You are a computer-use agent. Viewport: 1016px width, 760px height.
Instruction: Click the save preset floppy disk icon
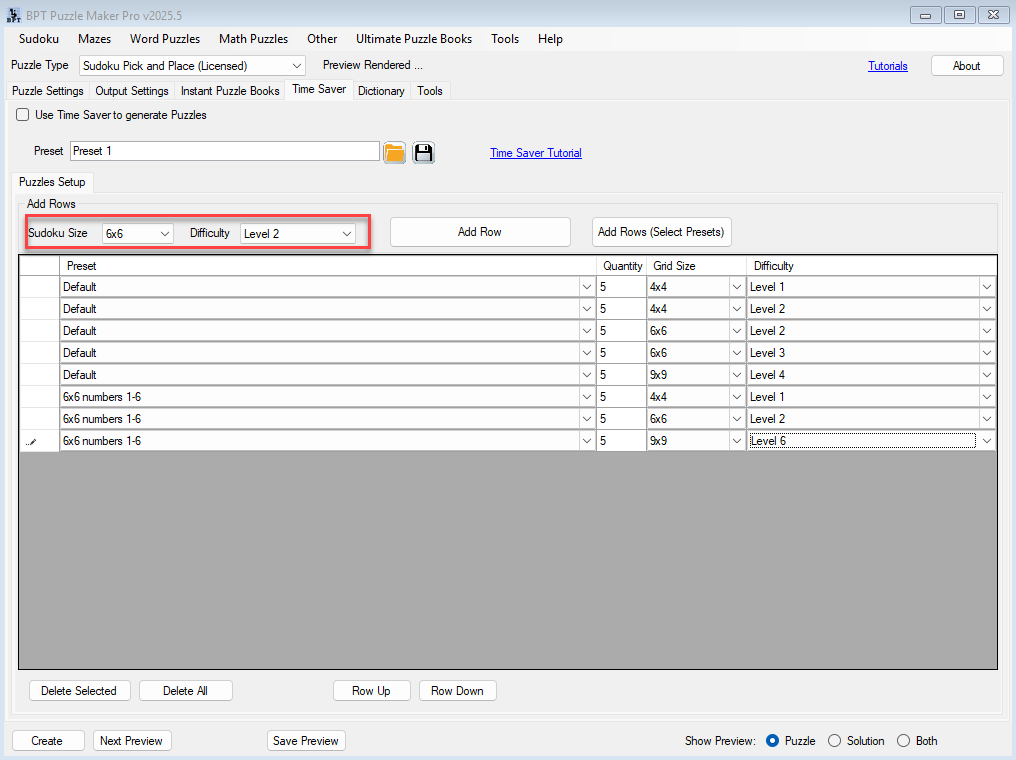tap(424, 153)
